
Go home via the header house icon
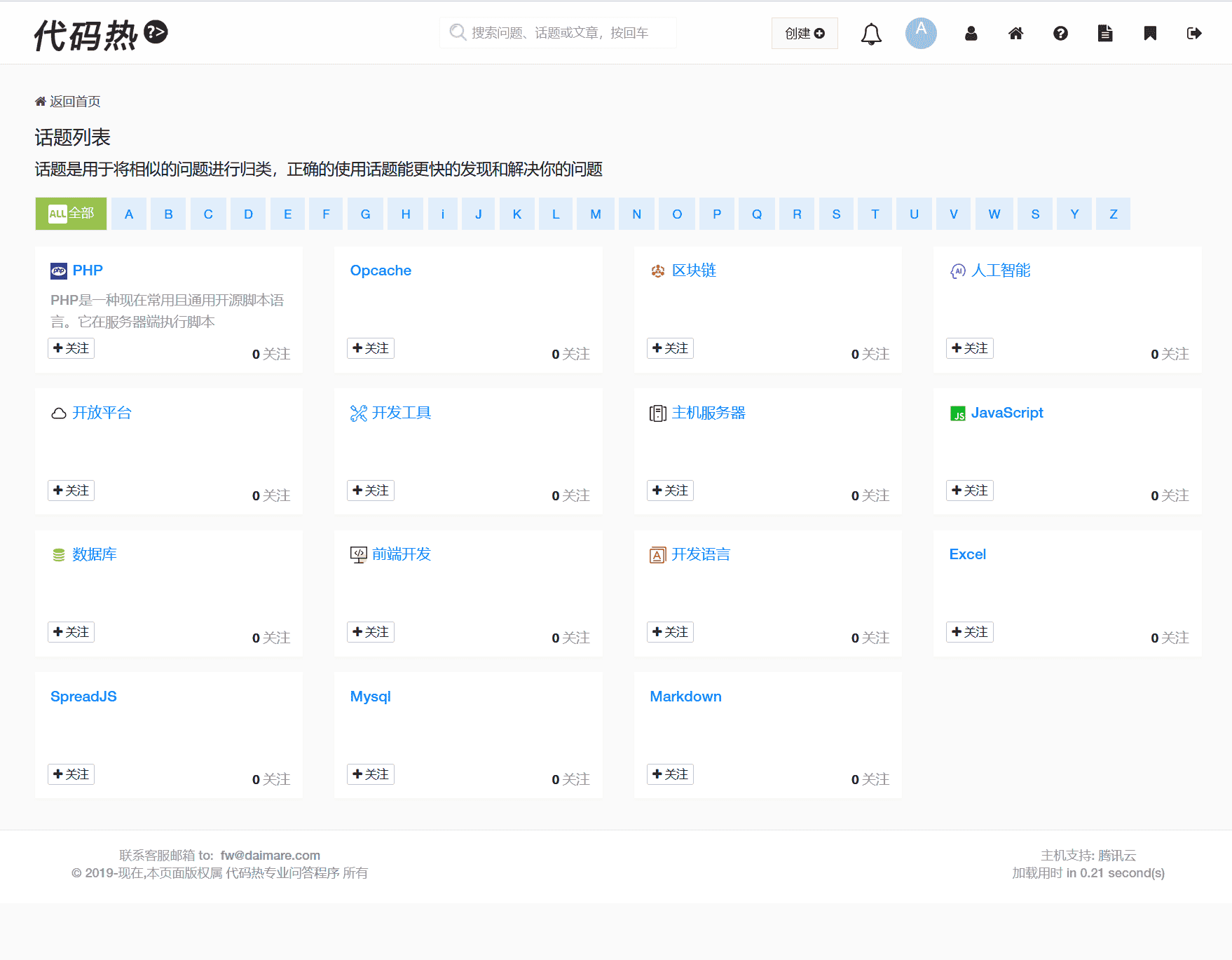pyautogui.click(x=1015, y=34)
